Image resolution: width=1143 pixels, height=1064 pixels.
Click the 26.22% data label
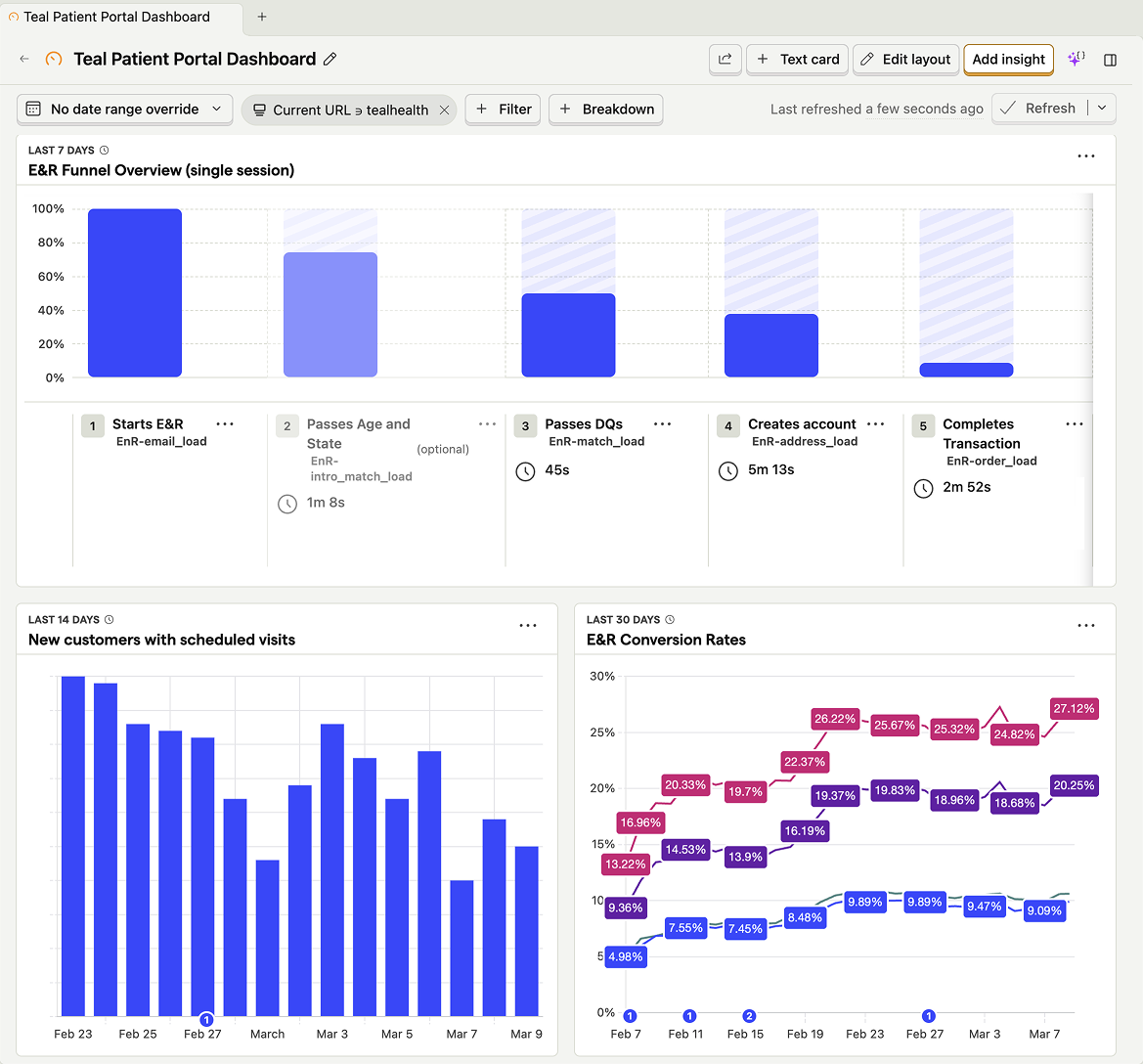coord(835,719)
